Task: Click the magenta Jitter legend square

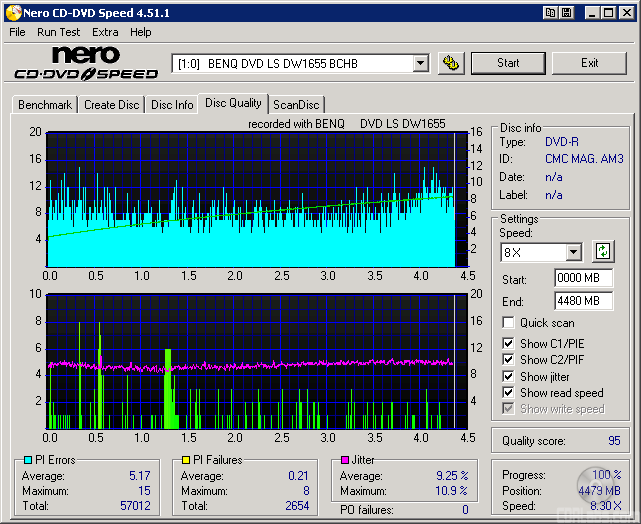Action: pos(345,461)
